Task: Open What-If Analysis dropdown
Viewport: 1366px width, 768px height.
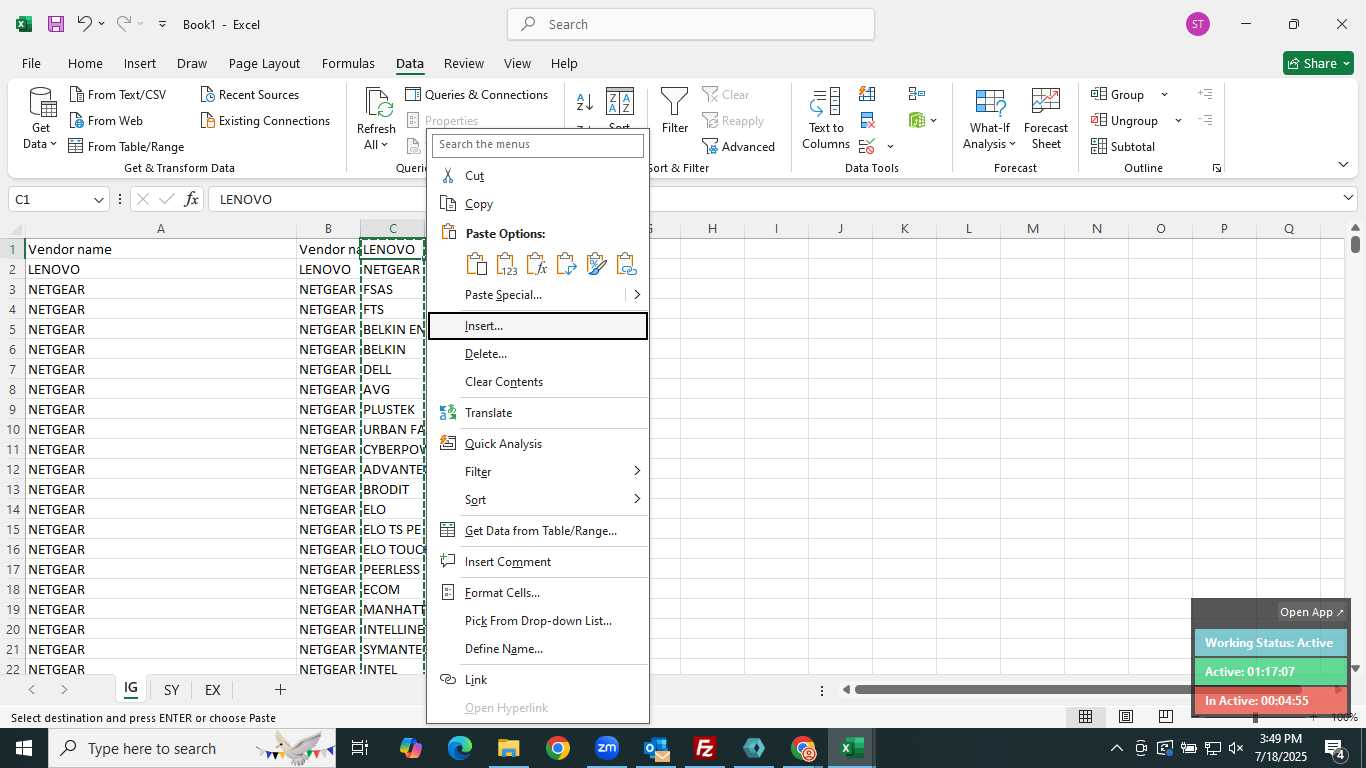Action: click(x=989, y=119)
